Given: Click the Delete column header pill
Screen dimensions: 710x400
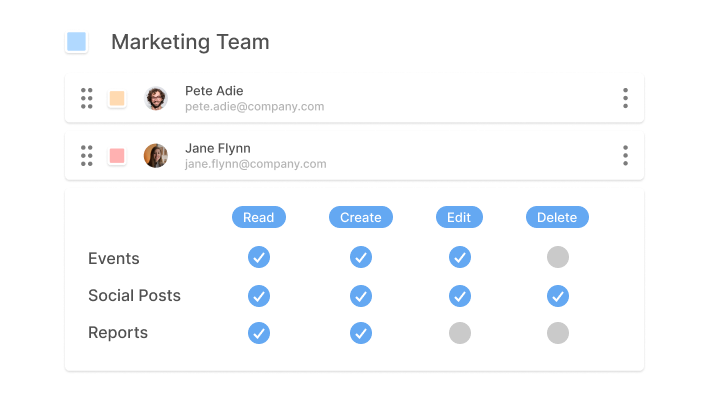Looking at the screenshot, I should pos(557,217).
